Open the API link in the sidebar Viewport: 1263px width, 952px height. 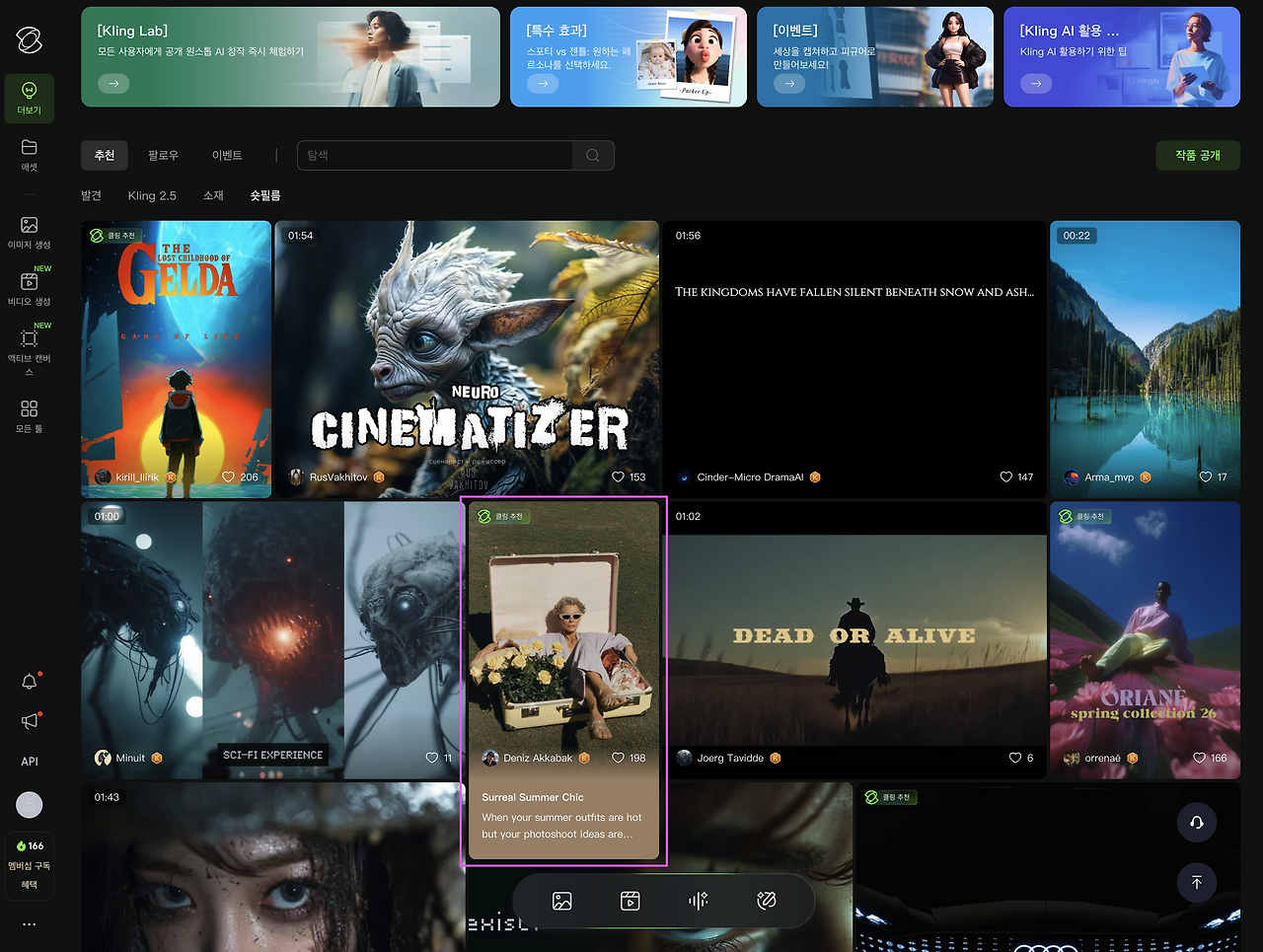[x=30, y=762]
